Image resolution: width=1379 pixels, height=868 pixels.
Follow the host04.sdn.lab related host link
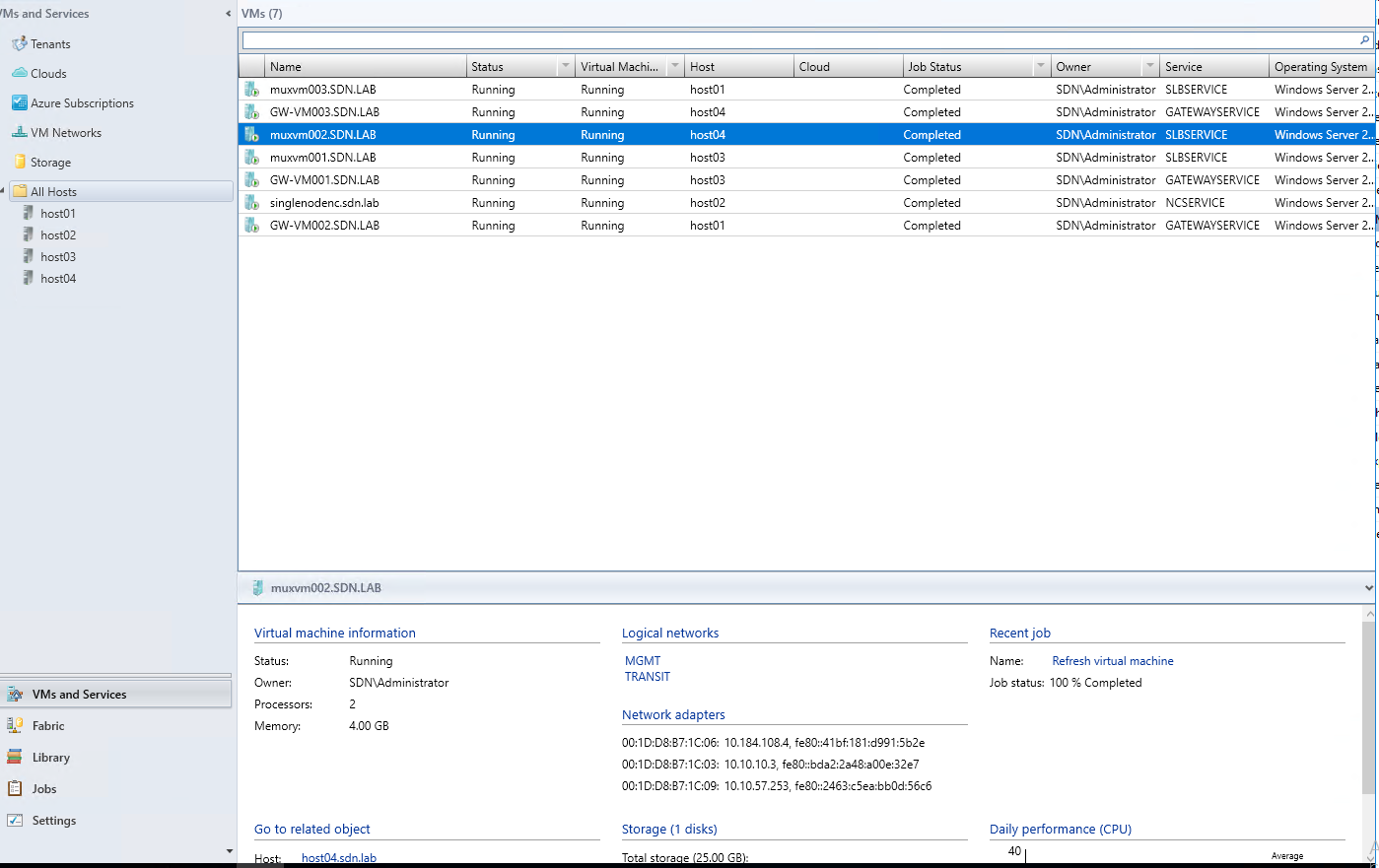click(x=339, y=858)
